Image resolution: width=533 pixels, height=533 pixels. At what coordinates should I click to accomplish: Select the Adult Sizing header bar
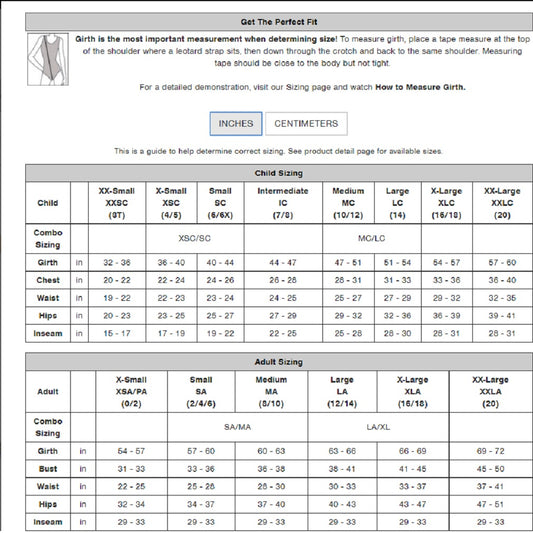tap(279, 362)
